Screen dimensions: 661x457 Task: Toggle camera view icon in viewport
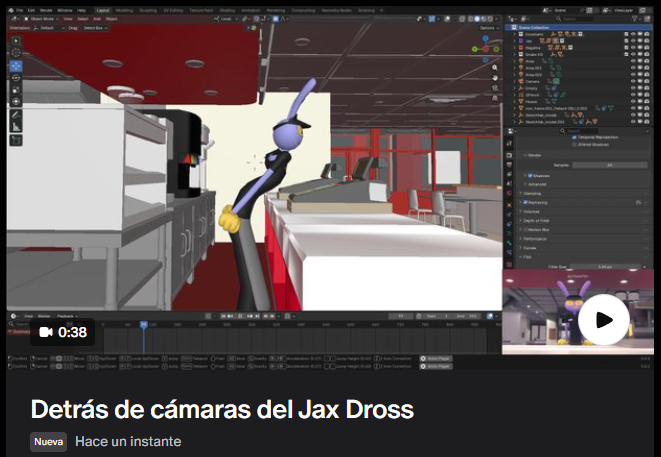point(495,88)
